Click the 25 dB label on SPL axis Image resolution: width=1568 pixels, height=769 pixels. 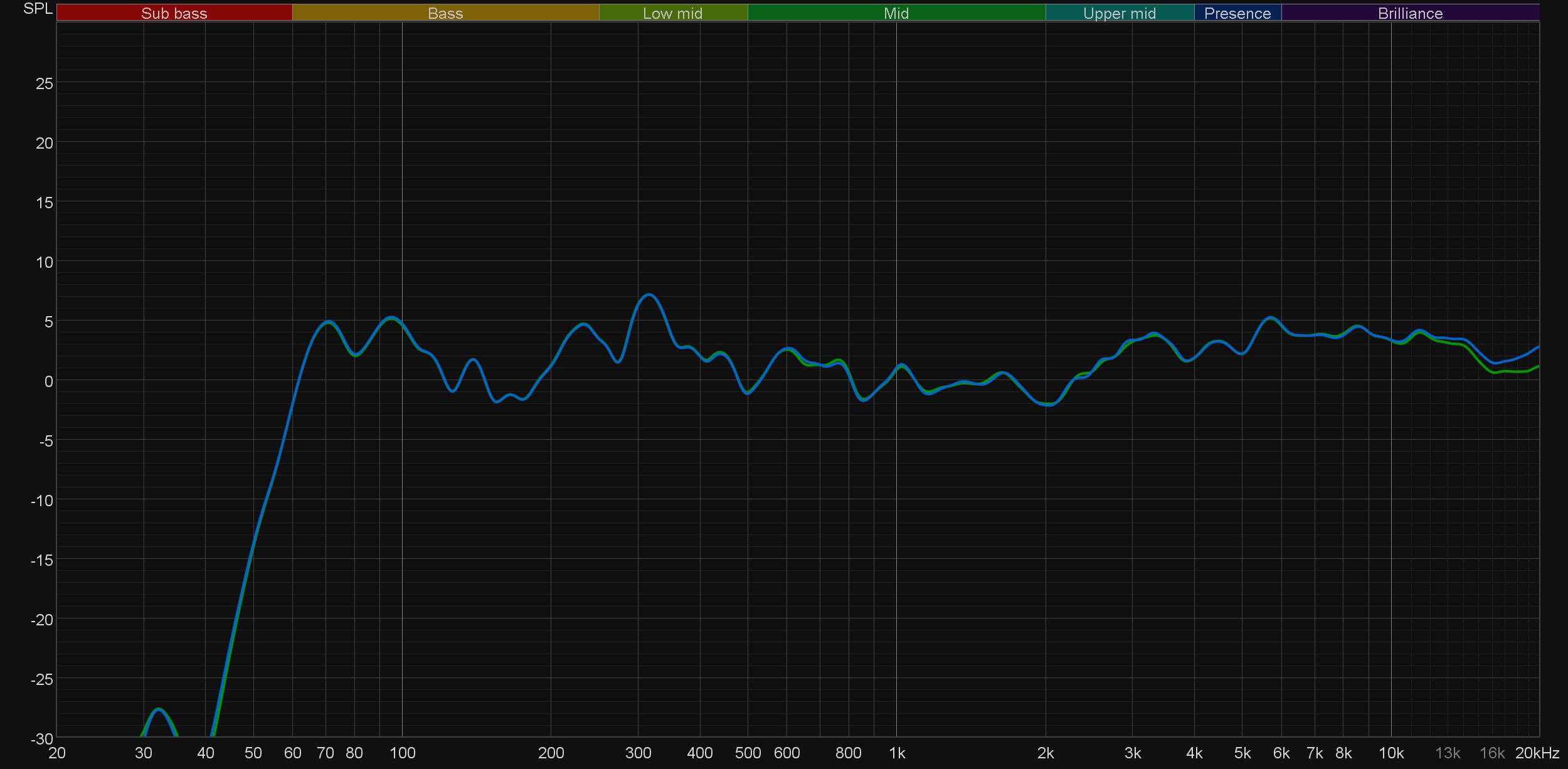[44, 83]
